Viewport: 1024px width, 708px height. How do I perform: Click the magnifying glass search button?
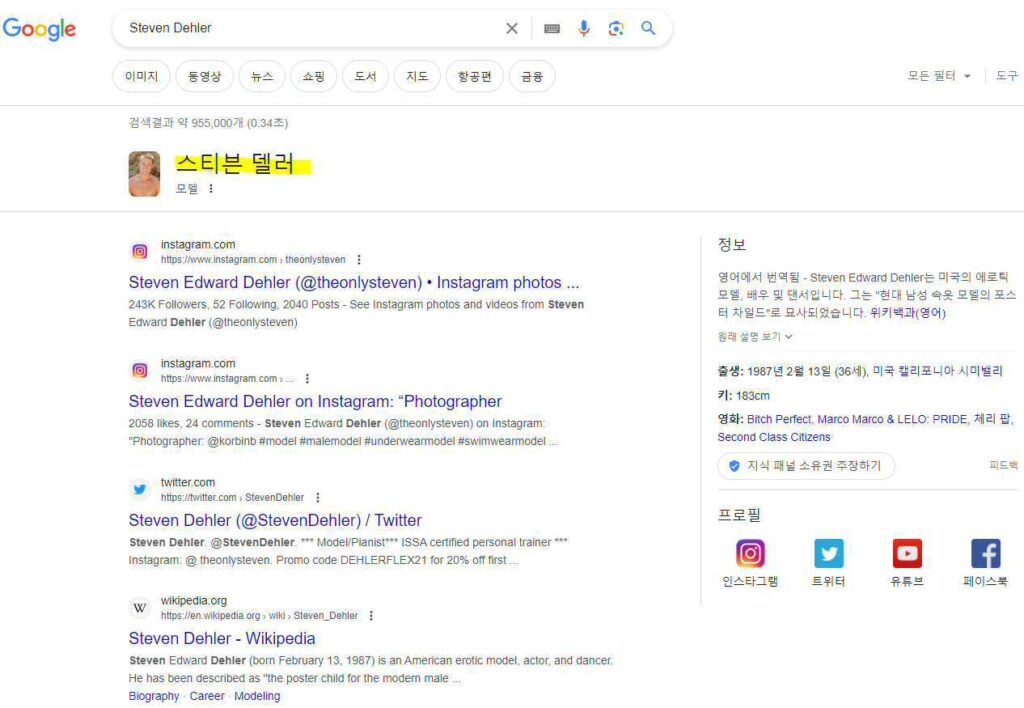point(648,28)
